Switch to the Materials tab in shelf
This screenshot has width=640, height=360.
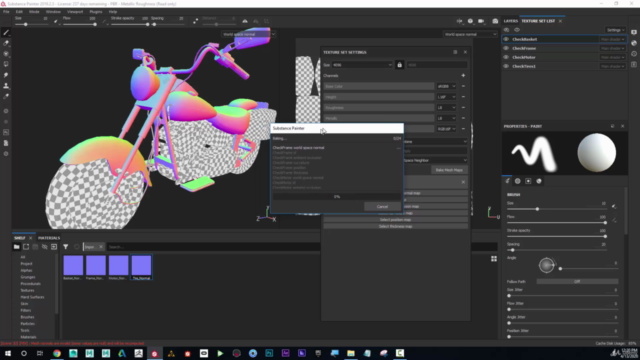pyautogui.click(x=49, y=238)
